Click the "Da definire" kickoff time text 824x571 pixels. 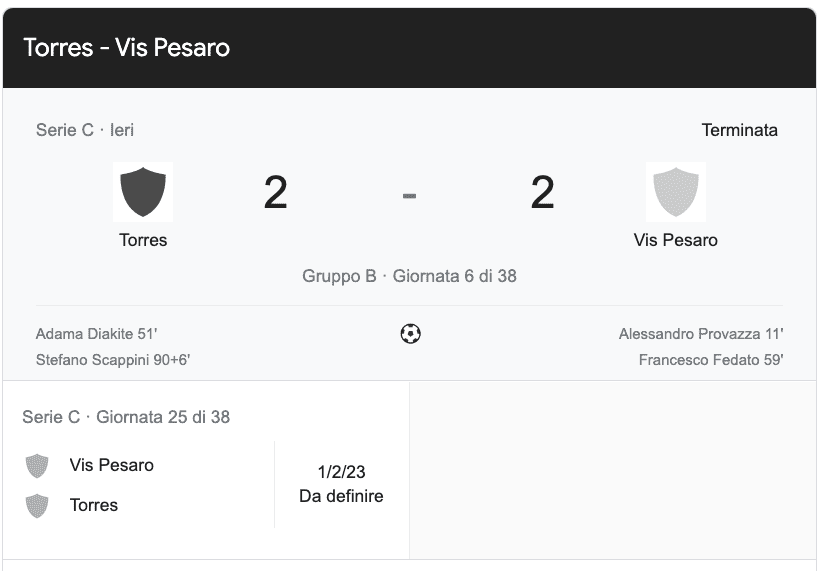coord(341,496)
